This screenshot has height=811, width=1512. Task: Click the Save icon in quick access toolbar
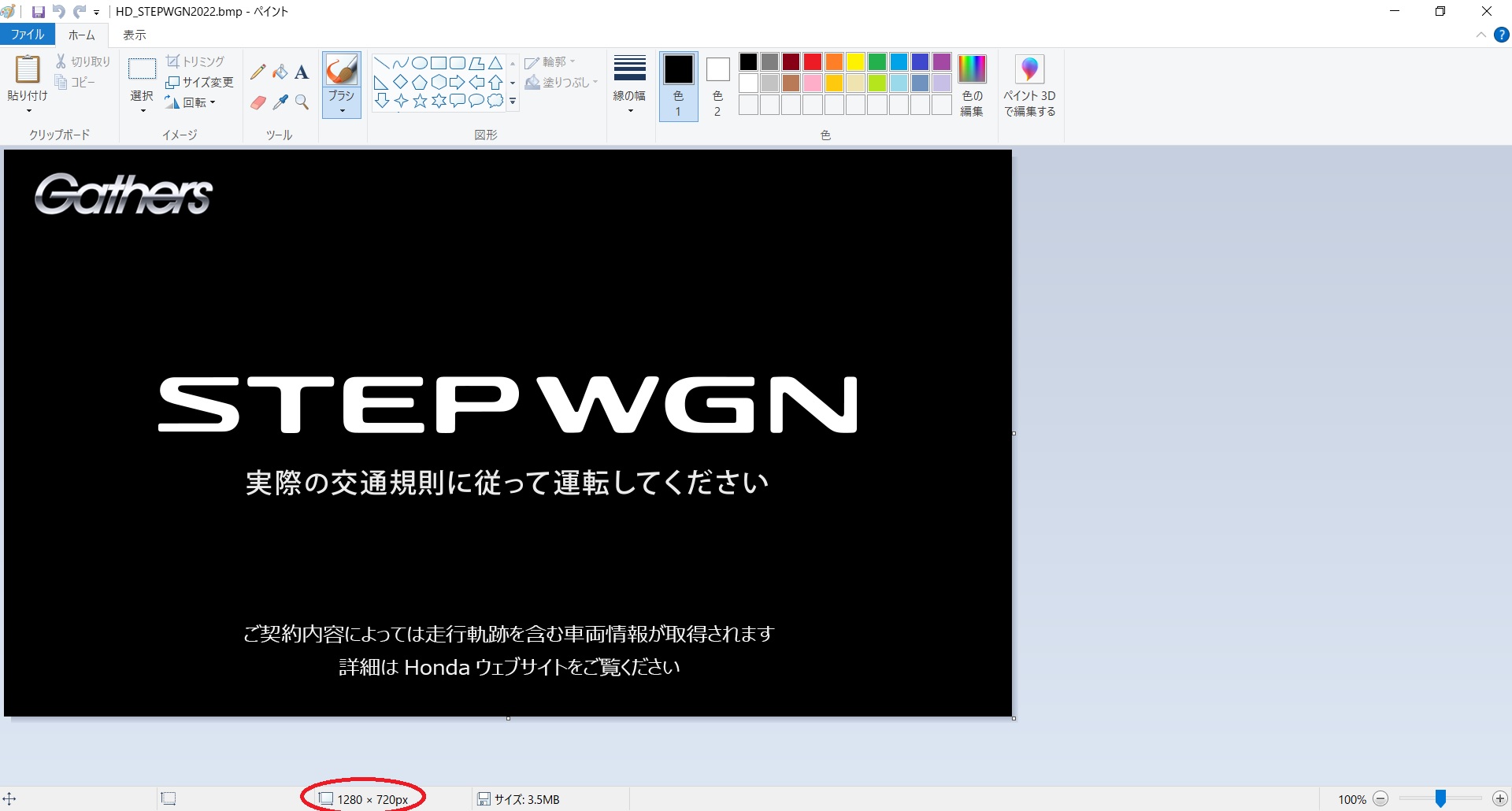(38, 12)
